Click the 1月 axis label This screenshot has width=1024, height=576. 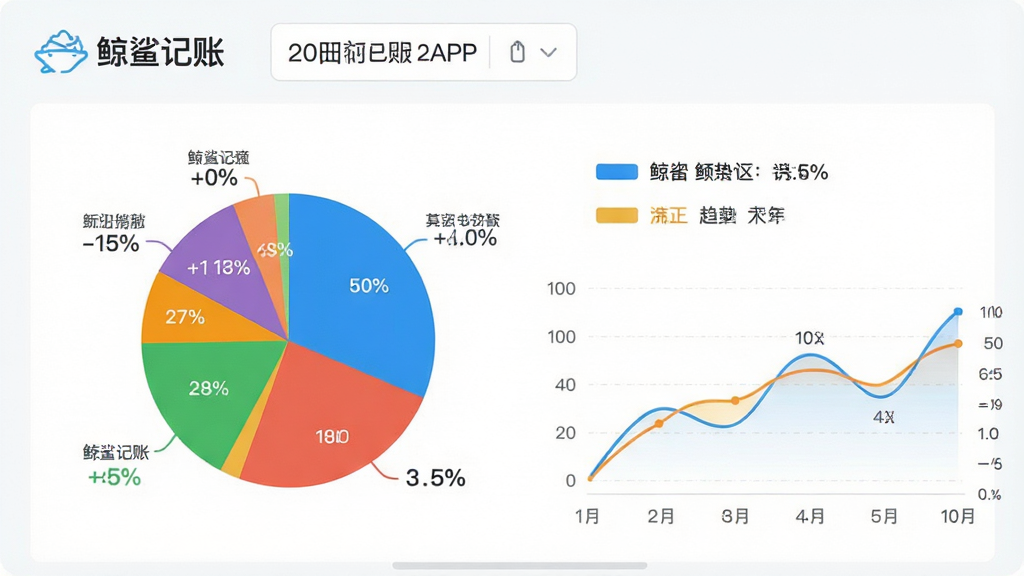coord(587,517)
